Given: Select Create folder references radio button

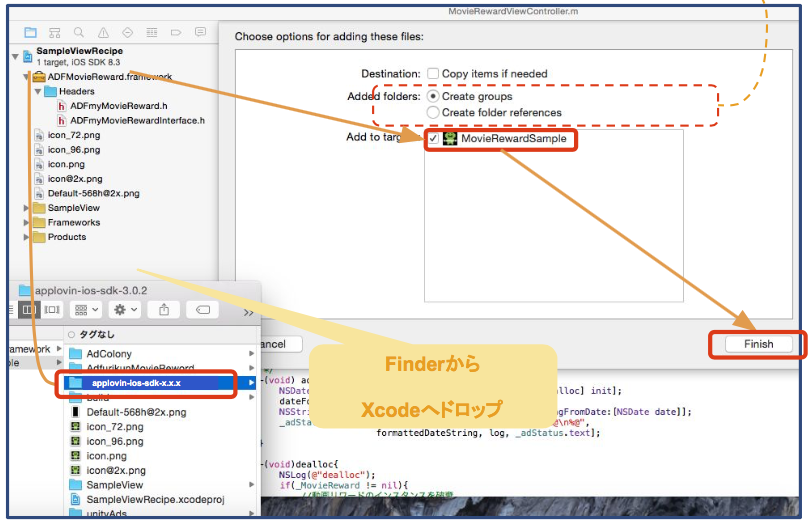Looking at the screenshot, I should (x=433, y=112).
